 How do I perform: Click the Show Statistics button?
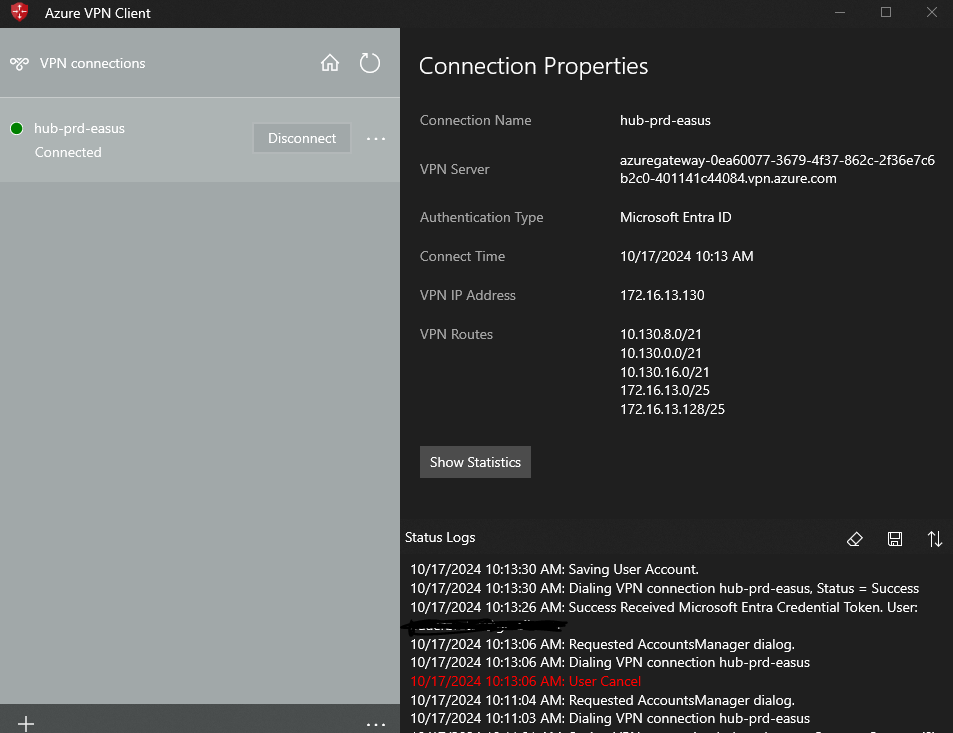click(x=475, y=462)
